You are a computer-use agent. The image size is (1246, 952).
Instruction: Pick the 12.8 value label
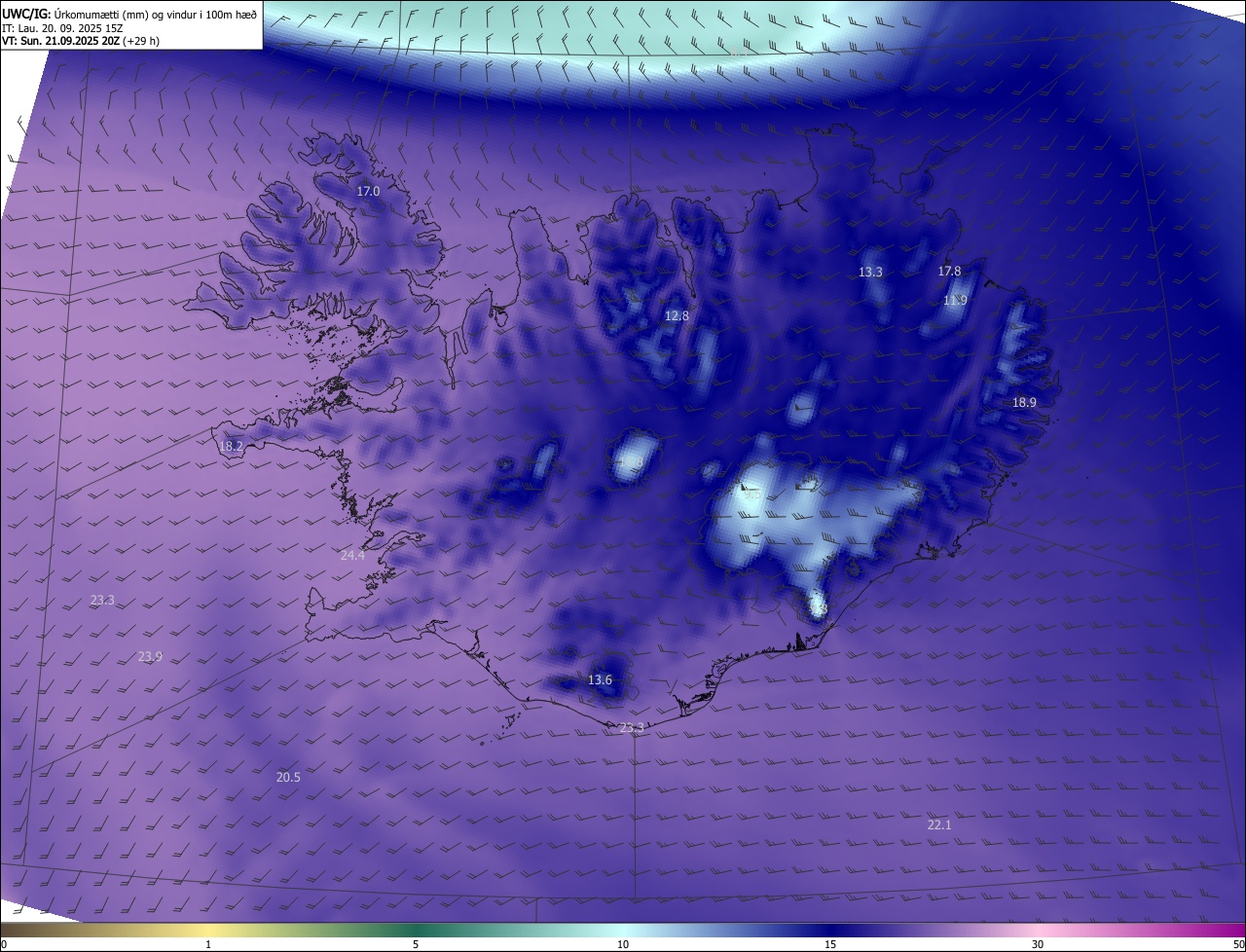[677, 316]
